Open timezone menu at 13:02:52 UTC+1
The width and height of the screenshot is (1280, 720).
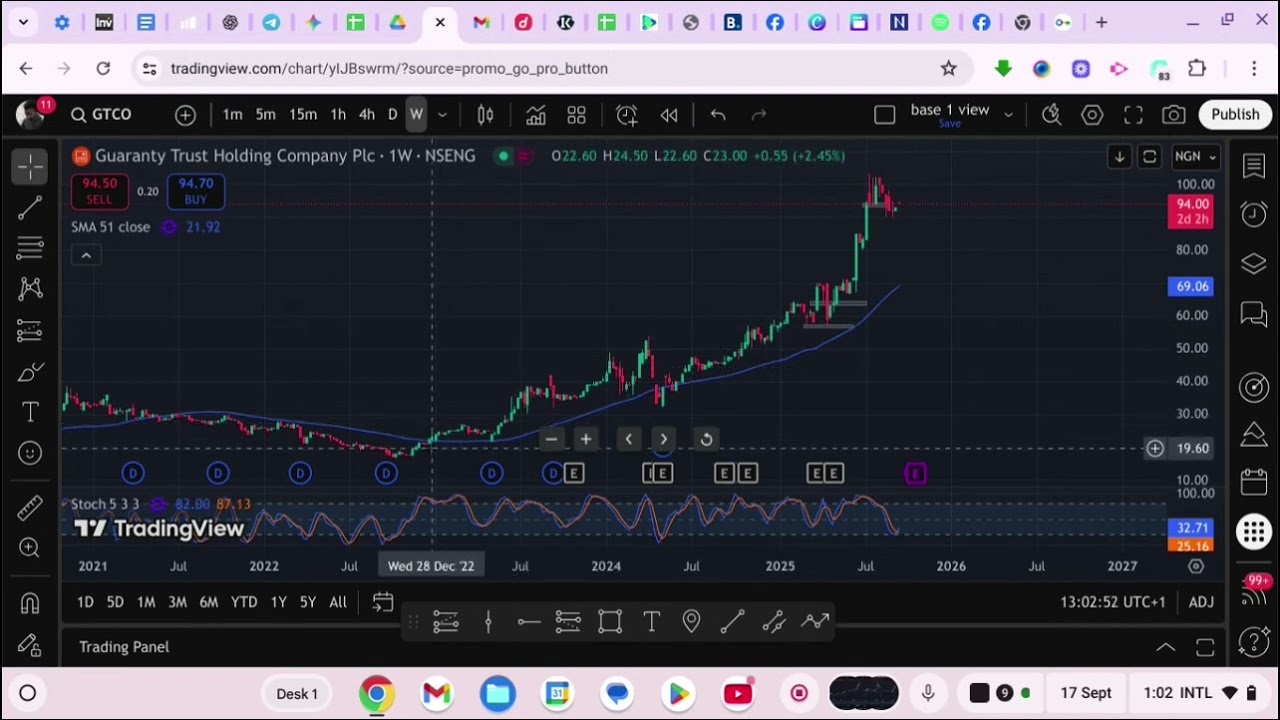(x=1113, y=602)
